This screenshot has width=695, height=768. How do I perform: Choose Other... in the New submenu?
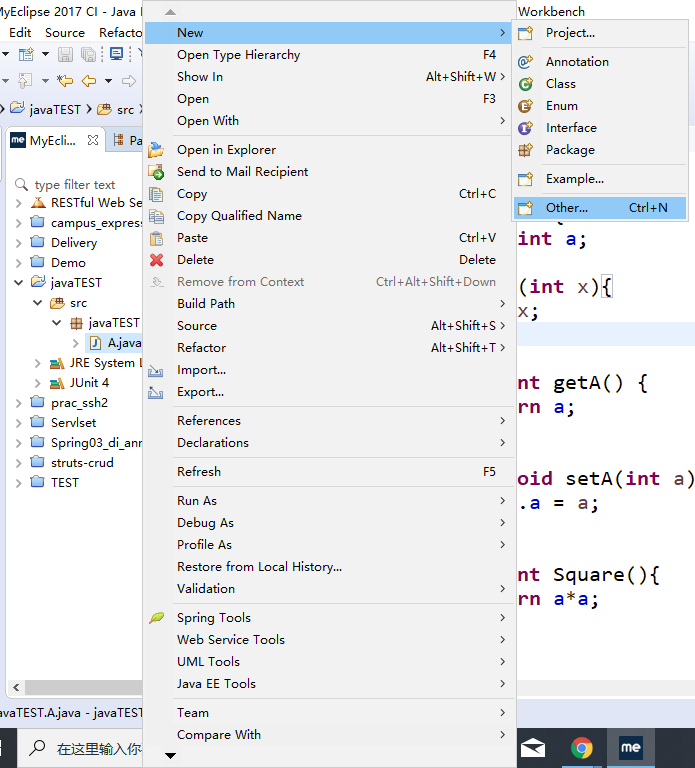[599, 208]
